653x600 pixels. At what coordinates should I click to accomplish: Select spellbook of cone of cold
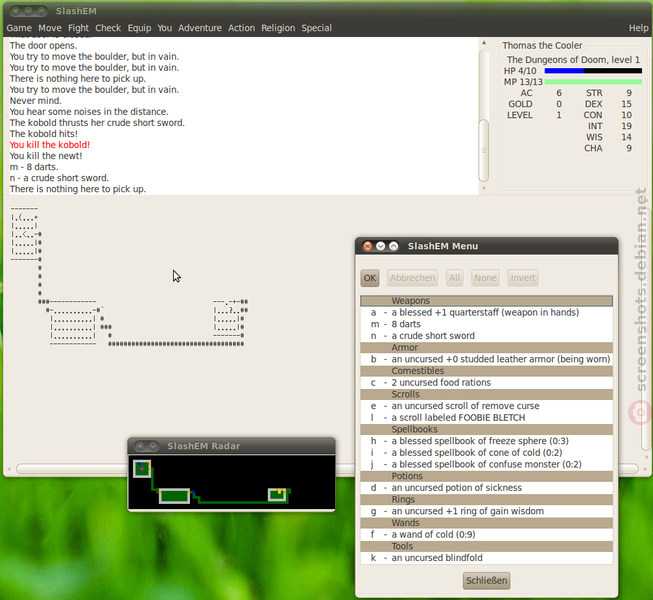(x=486, y=452)
